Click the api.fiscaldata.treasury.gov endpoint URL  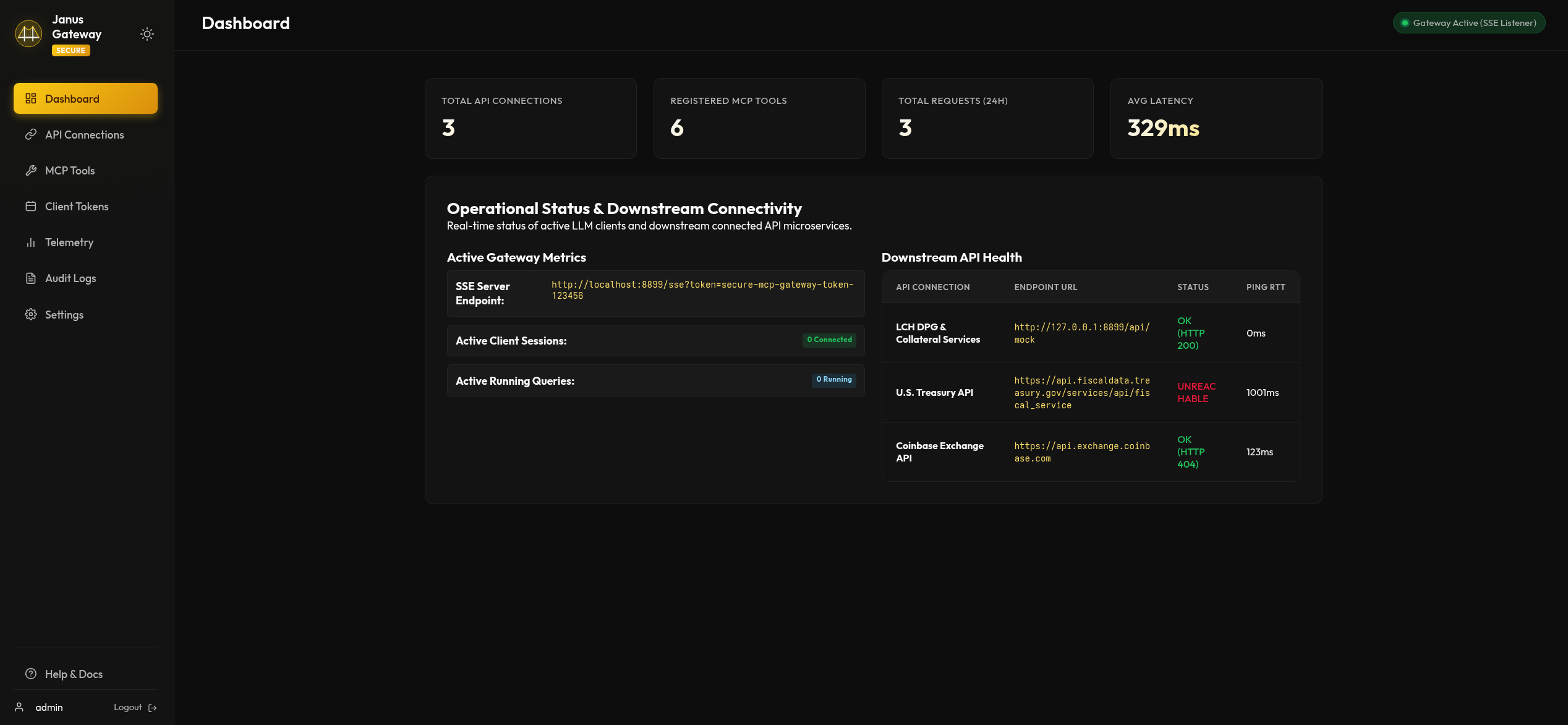click(1082, 393)
